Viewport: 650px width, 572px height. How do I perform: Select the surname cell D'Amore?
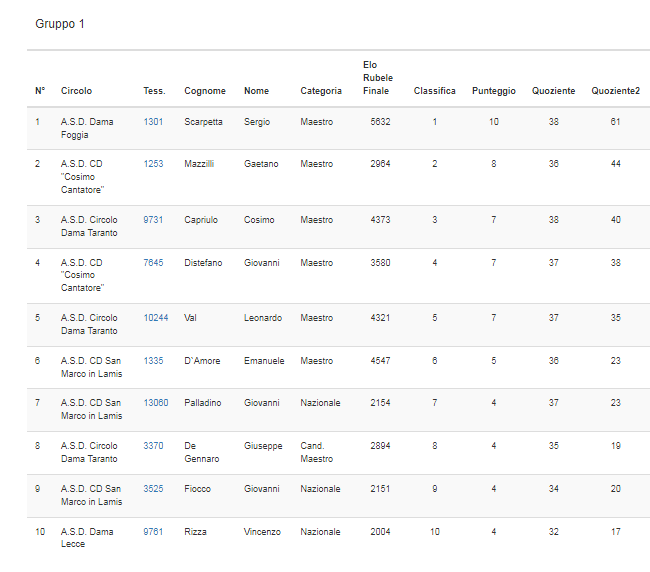202,361
